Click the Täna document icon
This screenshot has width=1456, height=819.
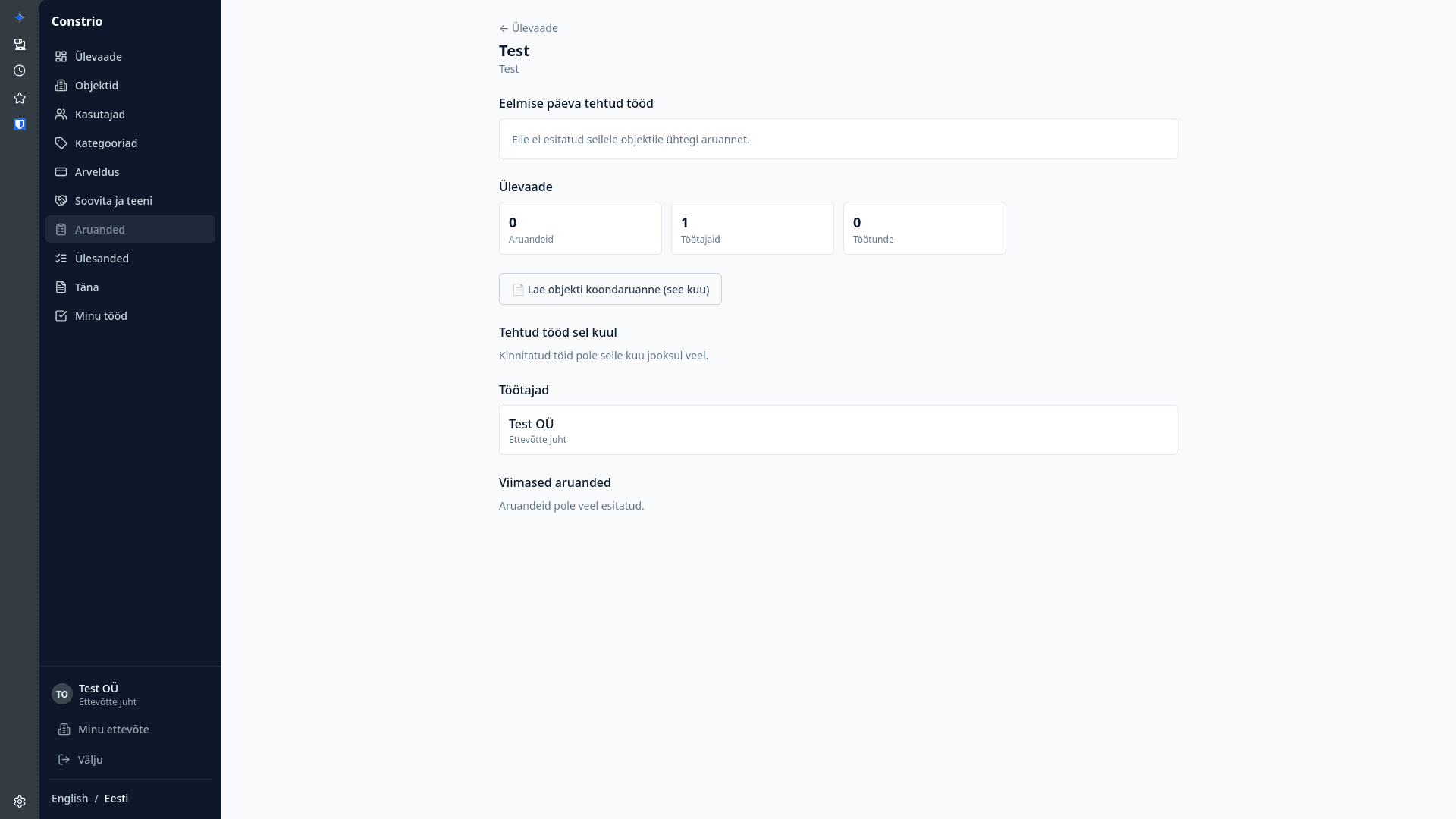coord(61,287)
